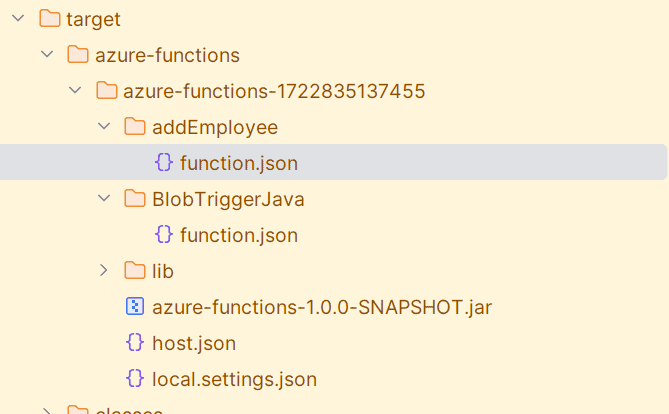The width and height of the screenshot is (669, 414).
Task: Select azure-functions-1.0.0-SNAPSHOT.jar file
Action: click(x=322, y=307)
